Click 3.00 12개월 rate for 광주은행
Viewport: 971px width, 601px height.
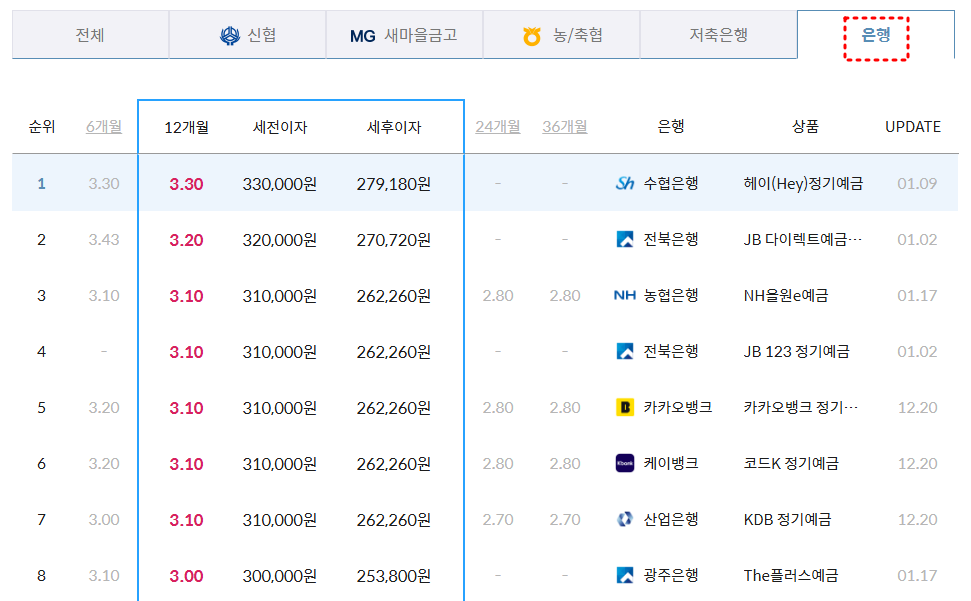click(x=186, y=576)
